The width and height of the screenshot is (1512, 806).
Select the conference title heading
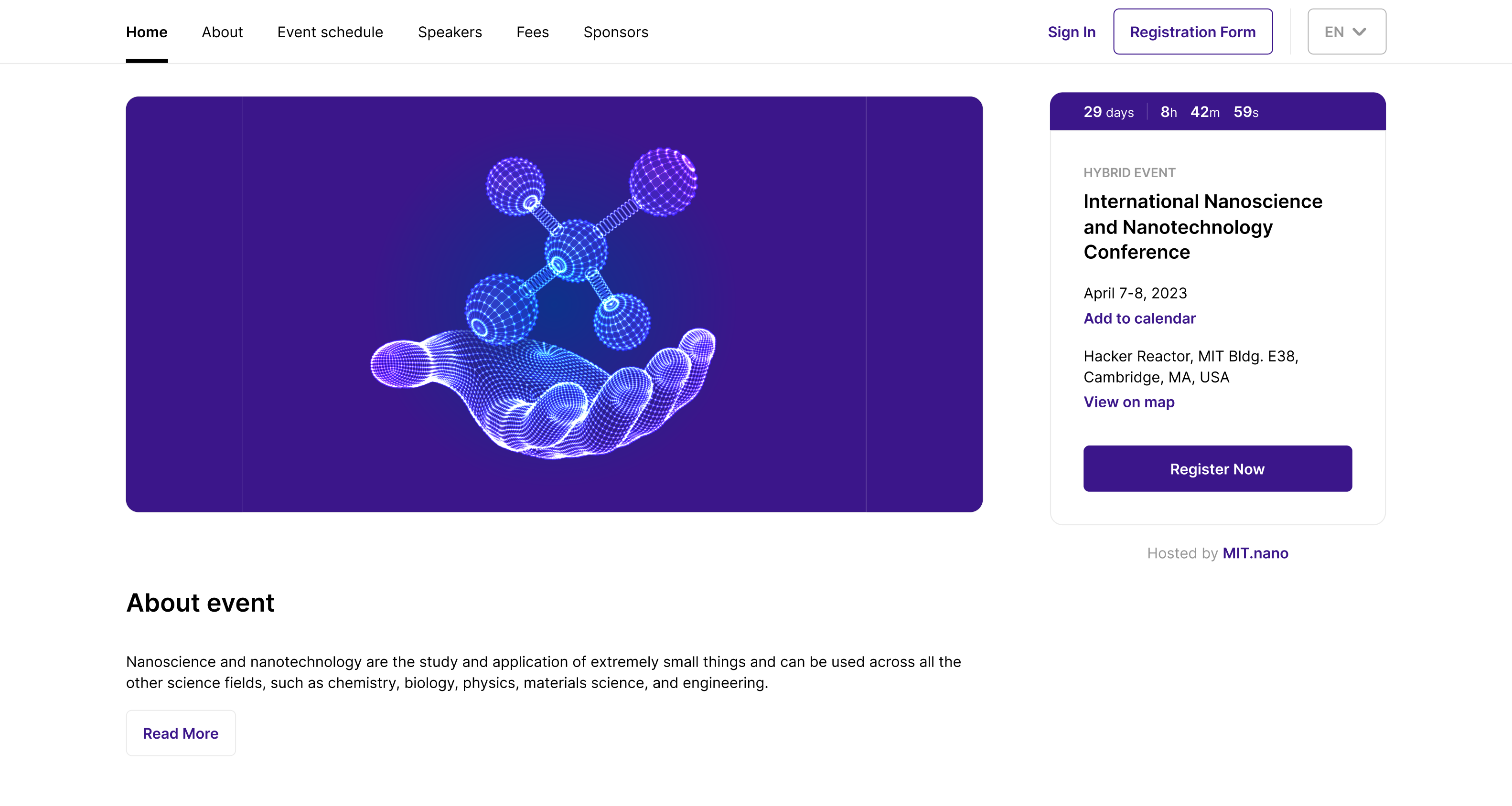click(x=1203, y=227)
